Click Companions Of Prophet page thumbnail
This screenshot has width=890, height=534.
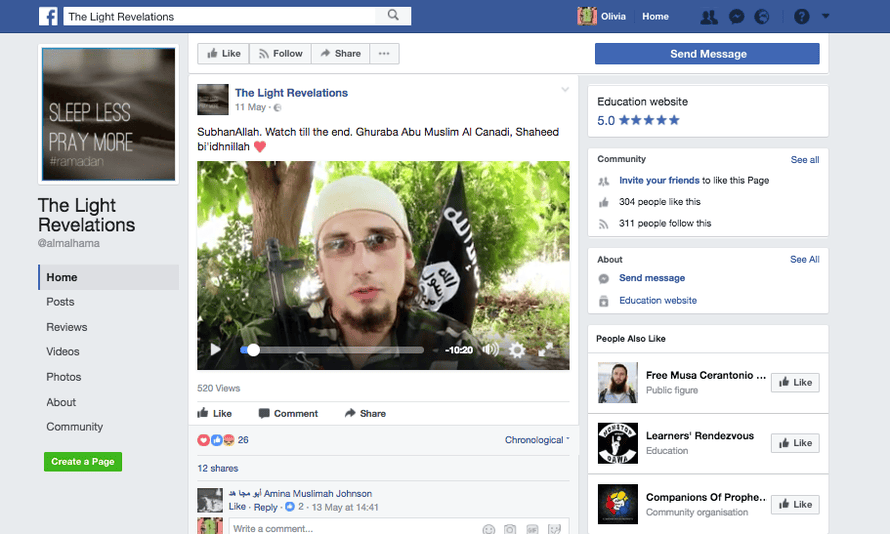[618, 504]
